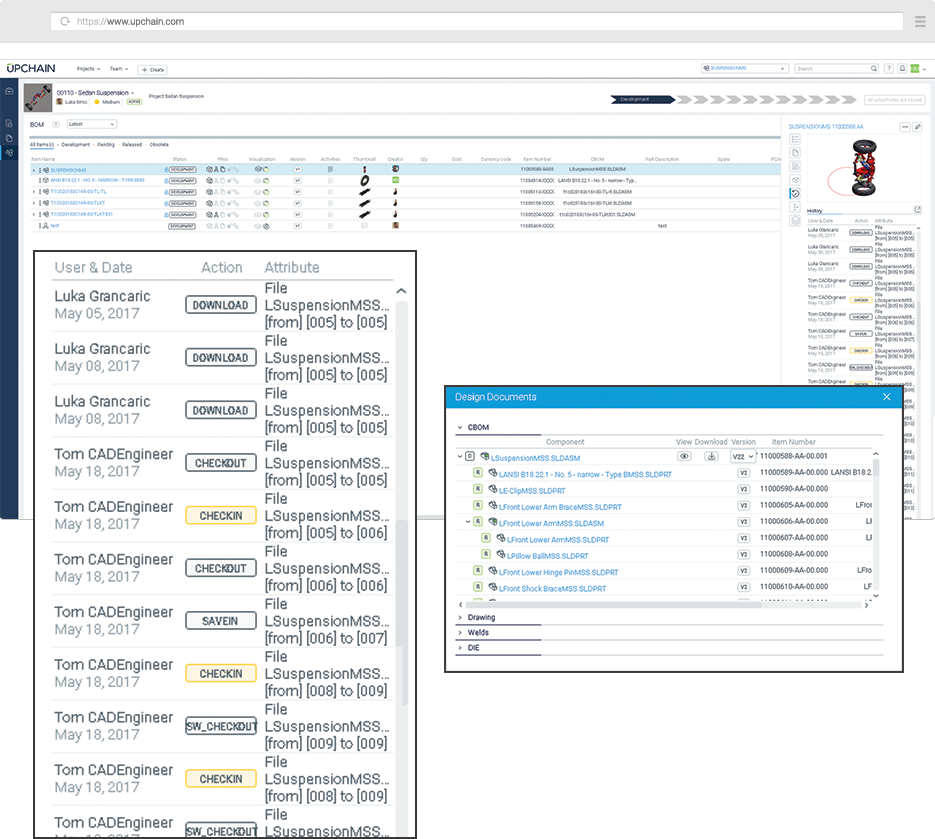Open the stacked layers icon in side panel
Viewport: 935px width, 839px height.
point(795,221)
